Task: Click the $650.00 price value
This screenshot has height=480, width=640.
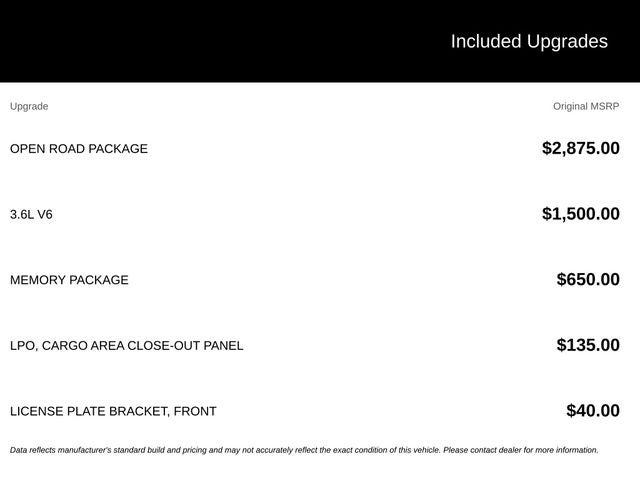Action: (x=588, y=280)
